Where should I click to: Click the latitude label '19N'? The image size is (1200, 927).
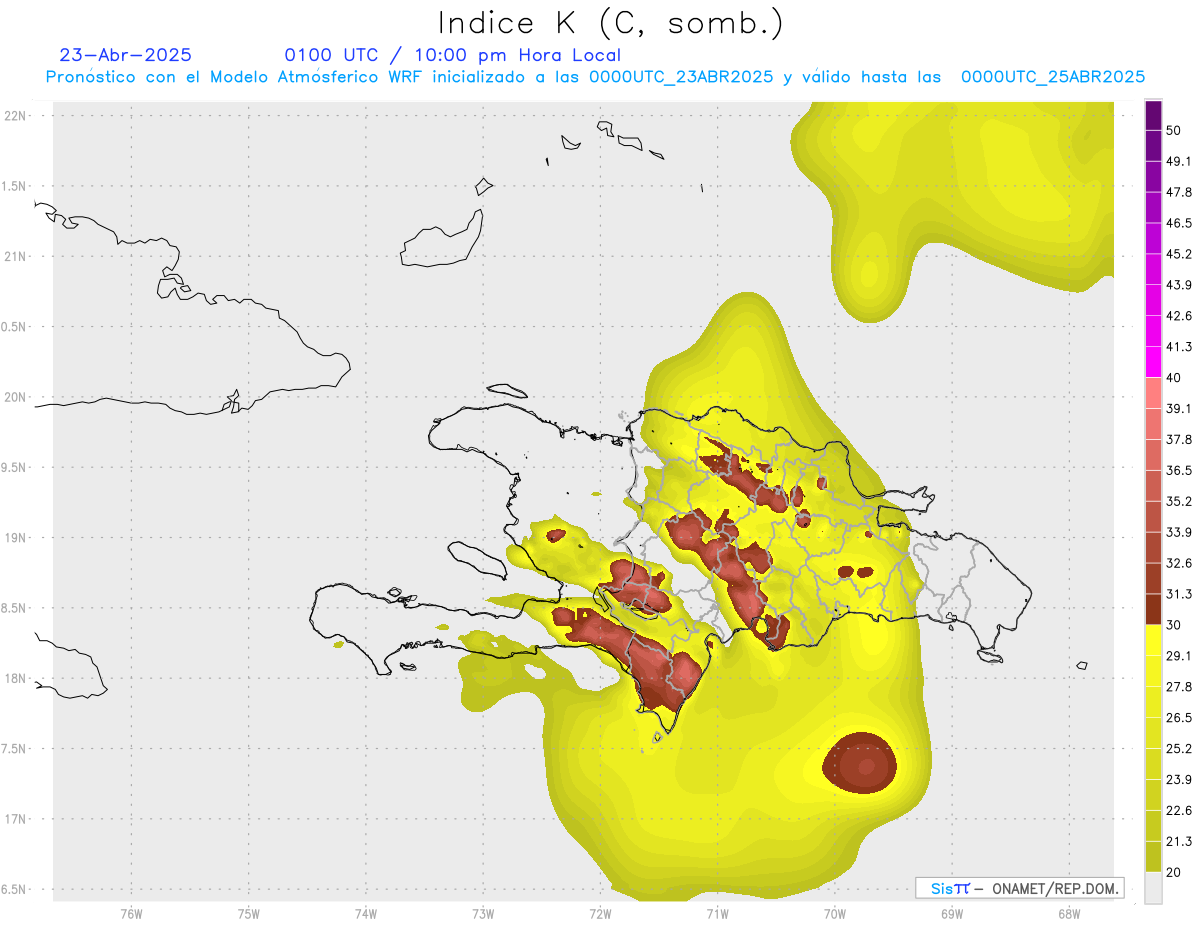(x=17, y=538)
